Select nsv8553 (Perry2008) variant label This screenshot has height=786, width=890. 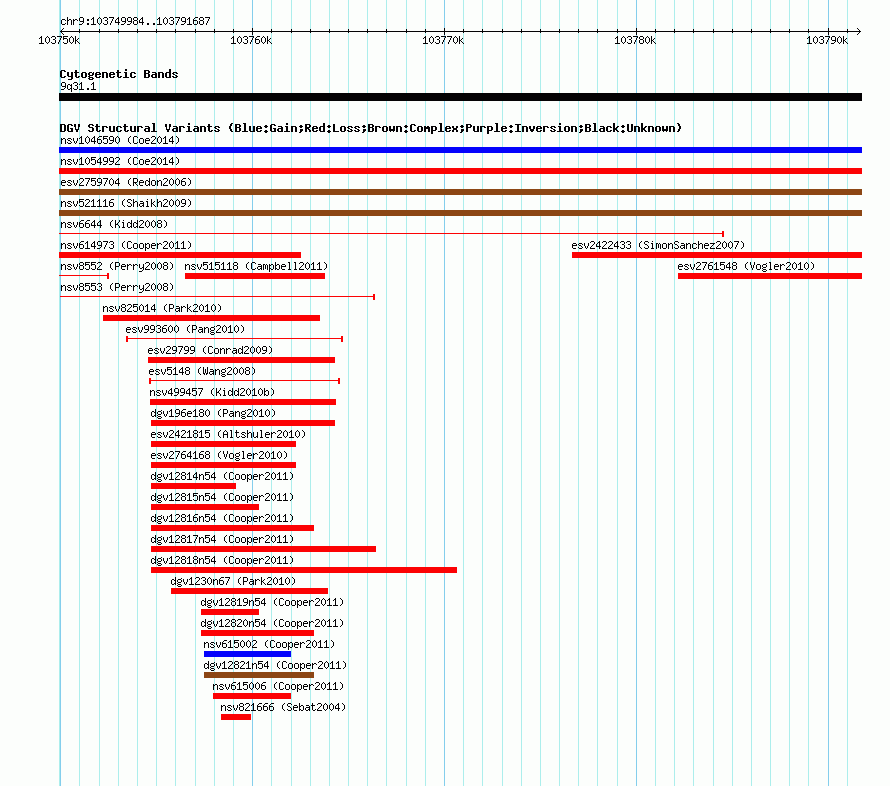(x=117, y=287)
